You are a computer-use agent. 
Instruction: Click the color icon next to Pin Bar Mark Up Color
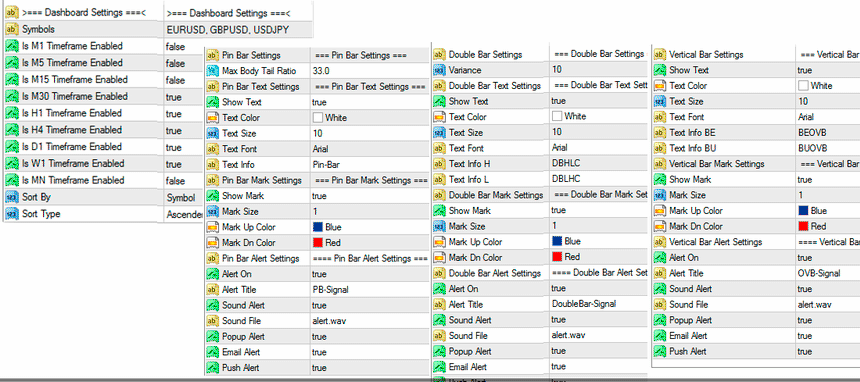(x=213, y=227)
